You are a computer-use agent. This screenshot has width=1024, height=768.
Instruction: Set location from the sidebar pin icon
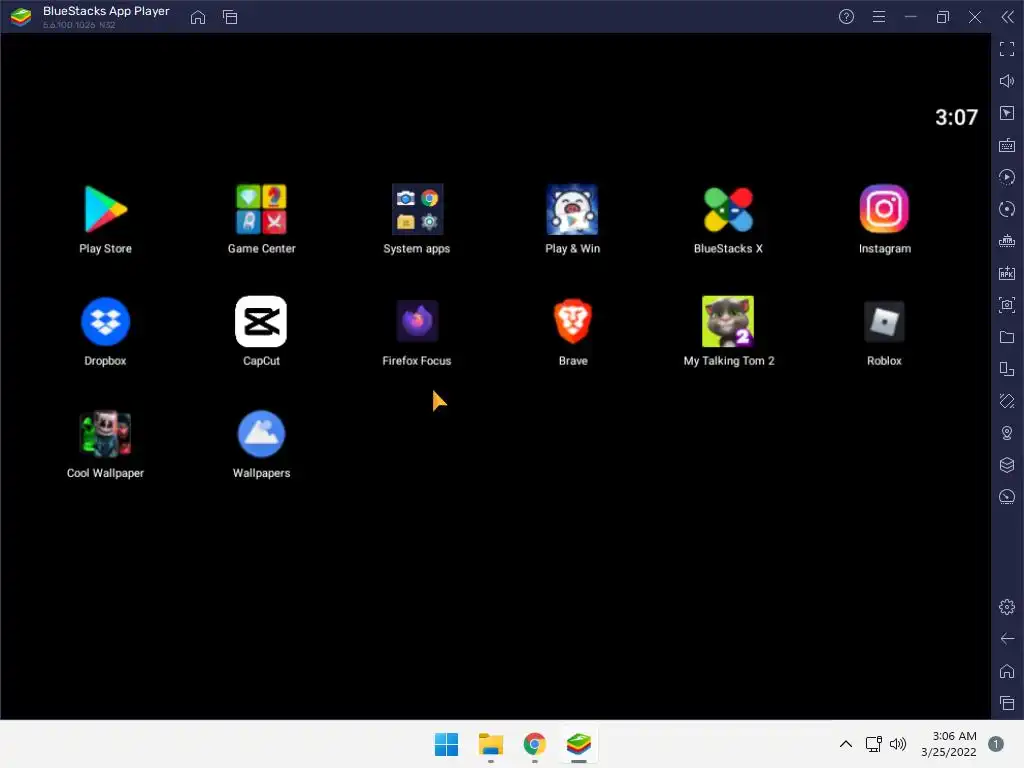click(1007, 433)
